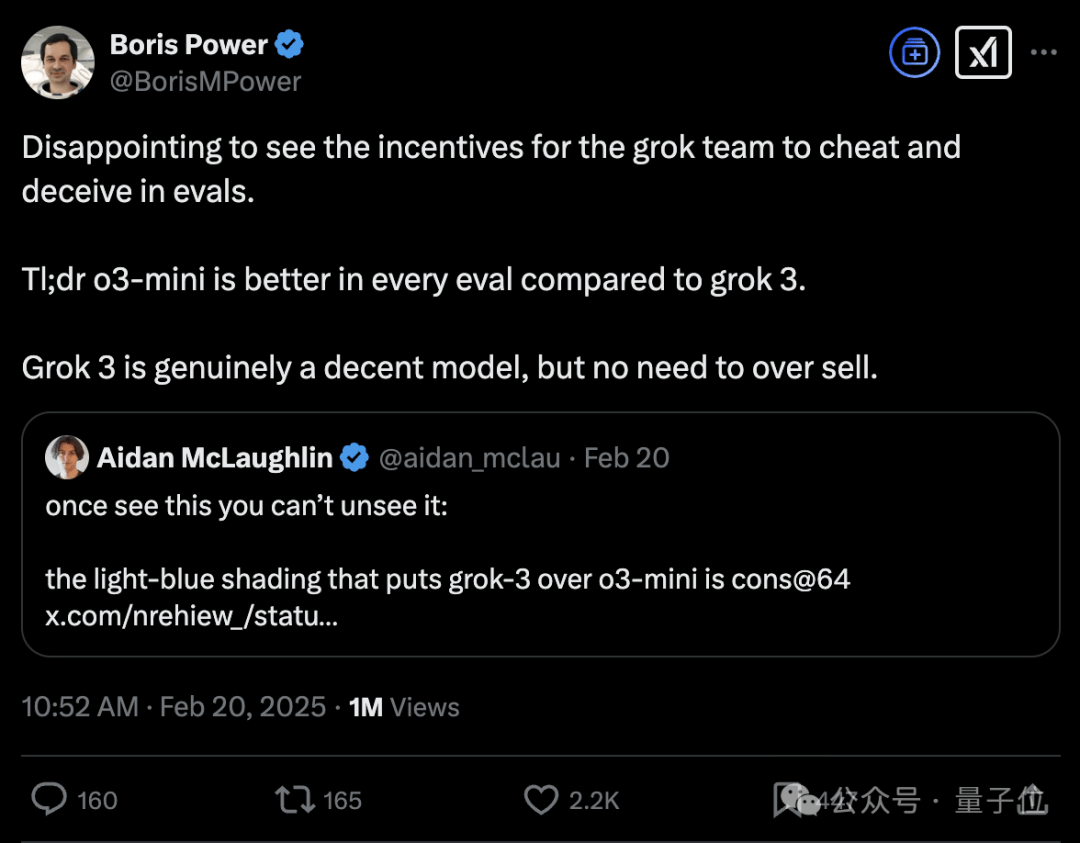Click the 1M Views count
The width and height of the screenshot is (1080, 843).
404,707
